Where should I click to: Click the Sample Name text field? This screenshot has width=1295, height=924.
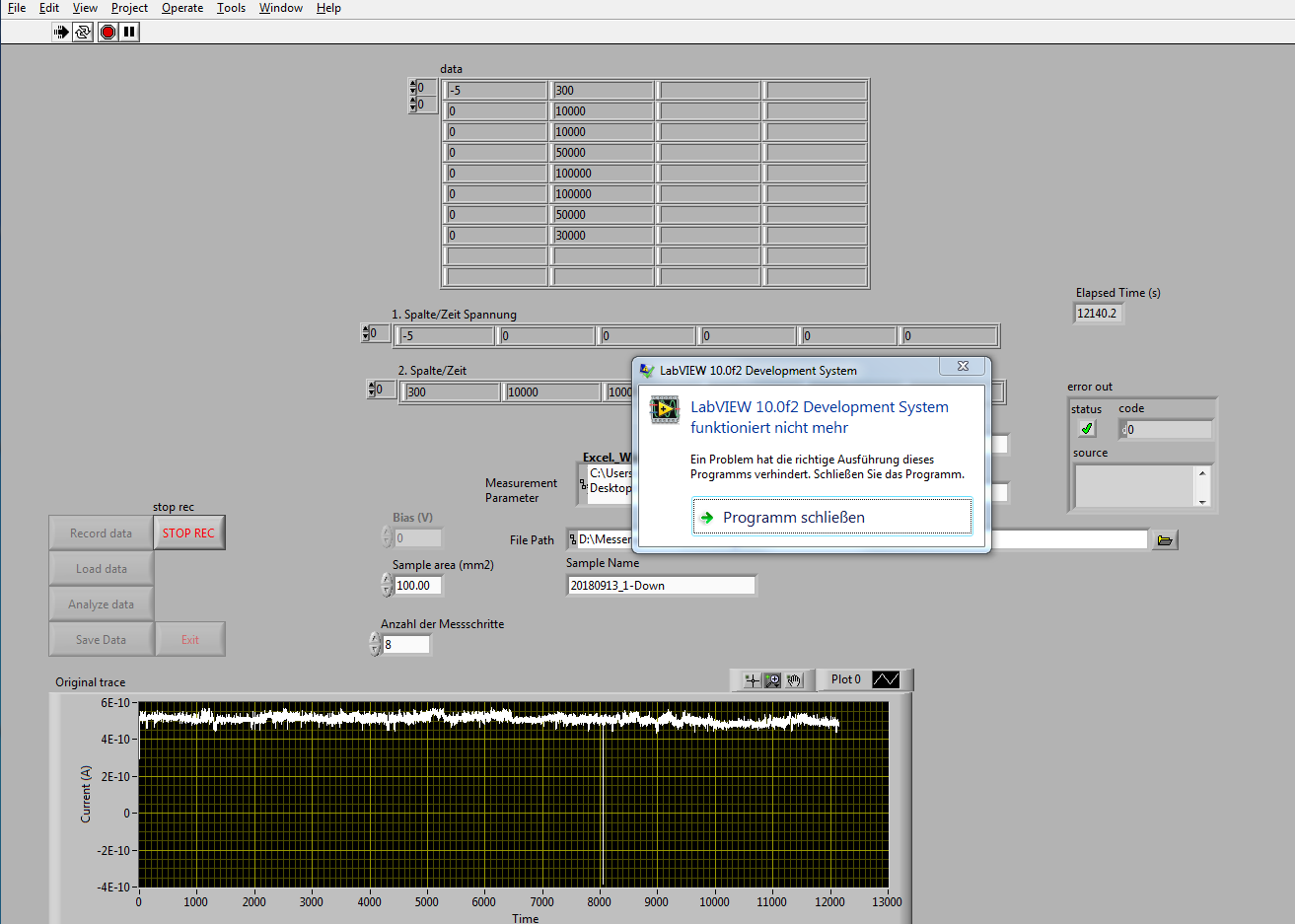(x=661, y=586)
